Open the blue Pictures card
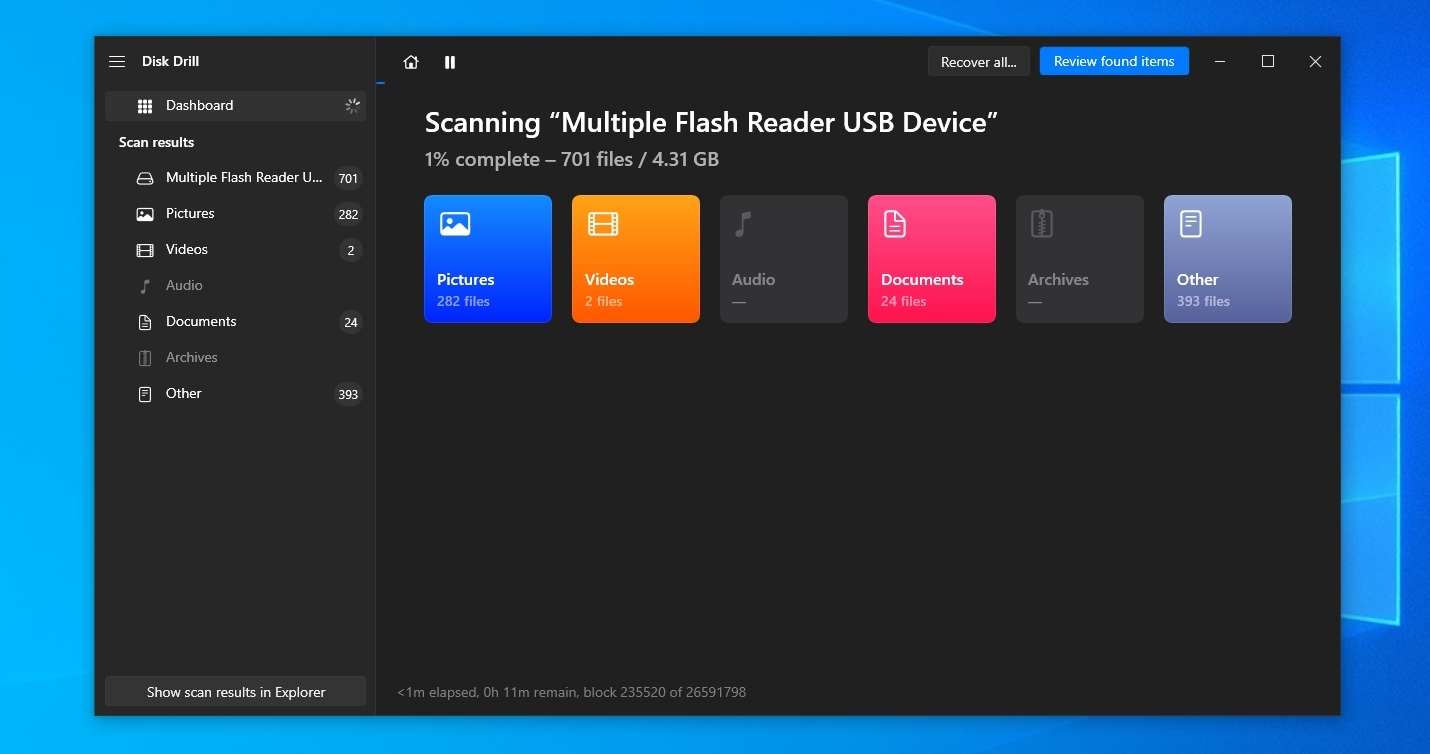 pyautogui.click(x=488, y=259)
